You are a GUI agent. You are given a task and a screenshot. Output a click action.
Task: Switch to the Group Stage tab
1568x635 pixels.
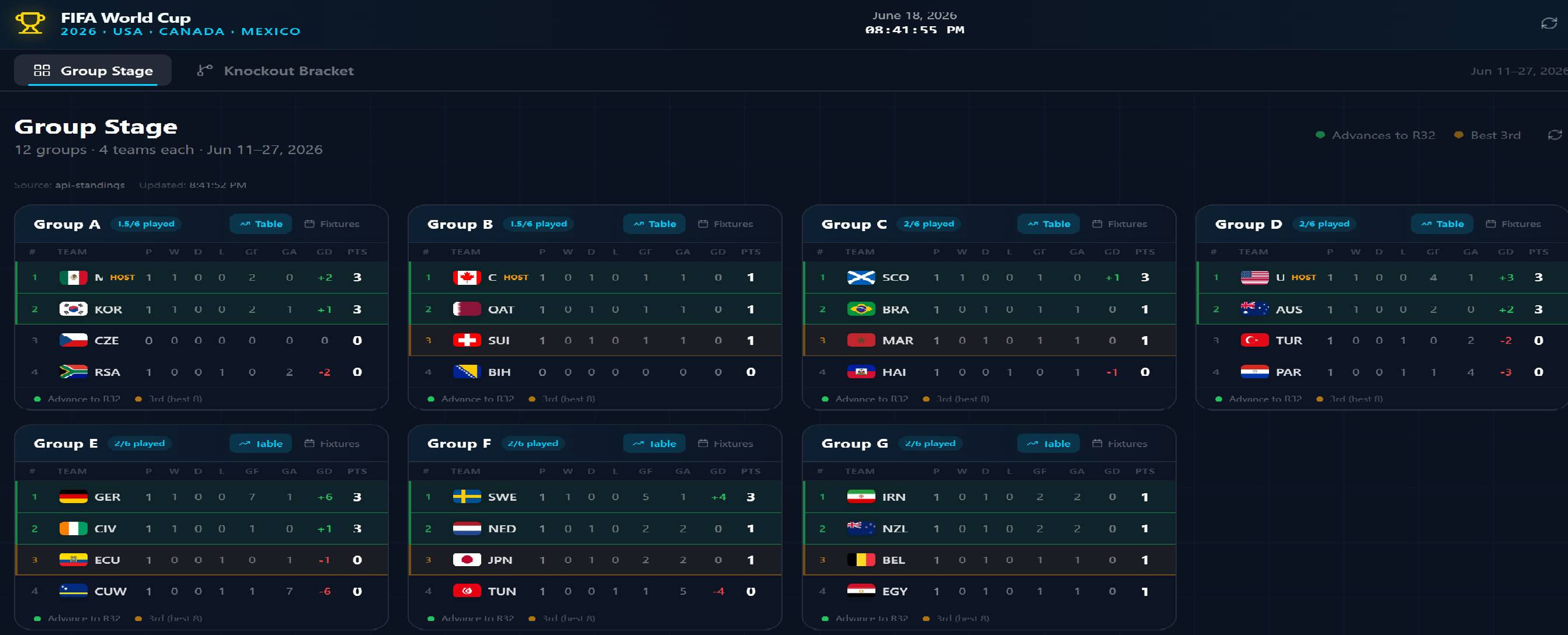click(x=92, y=71)
